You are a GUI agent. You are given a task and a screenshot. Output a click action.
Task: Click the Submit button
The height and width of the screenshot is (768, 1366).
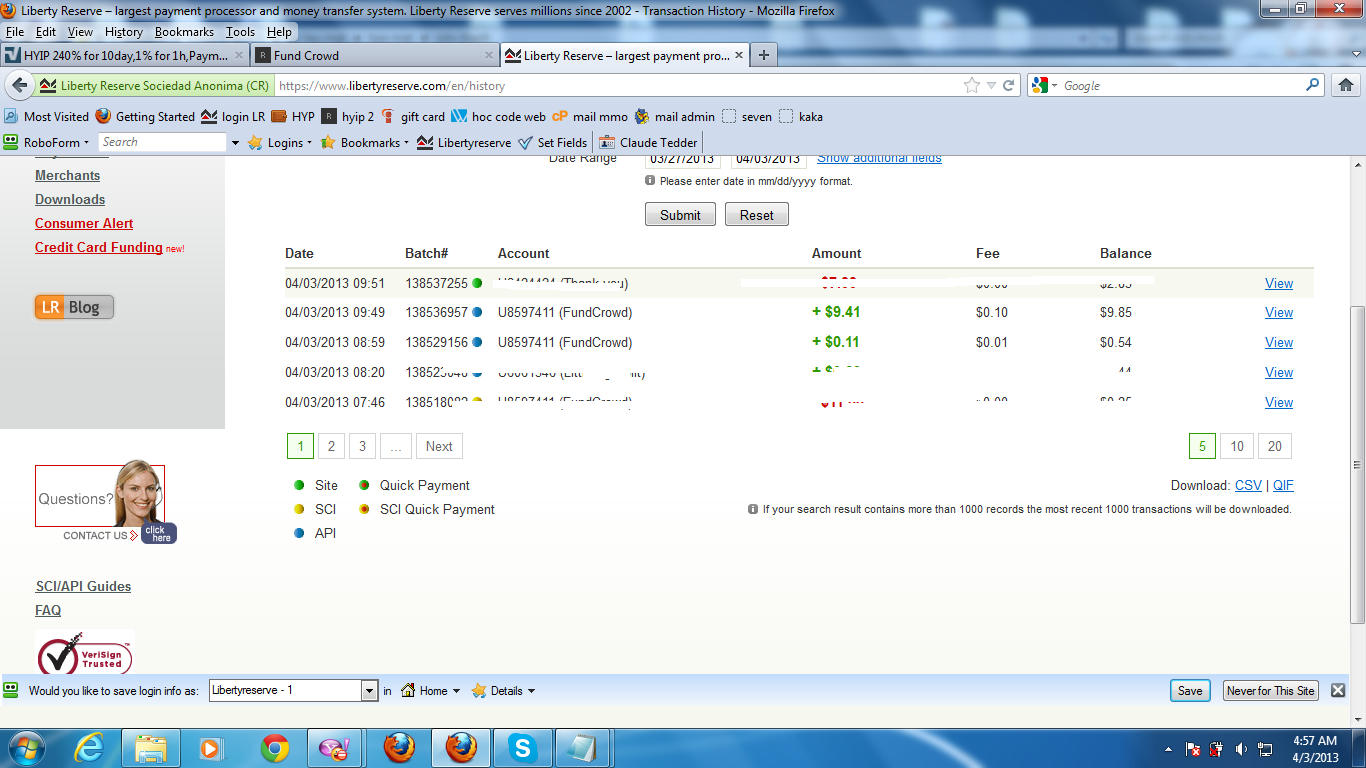point(680,215)
